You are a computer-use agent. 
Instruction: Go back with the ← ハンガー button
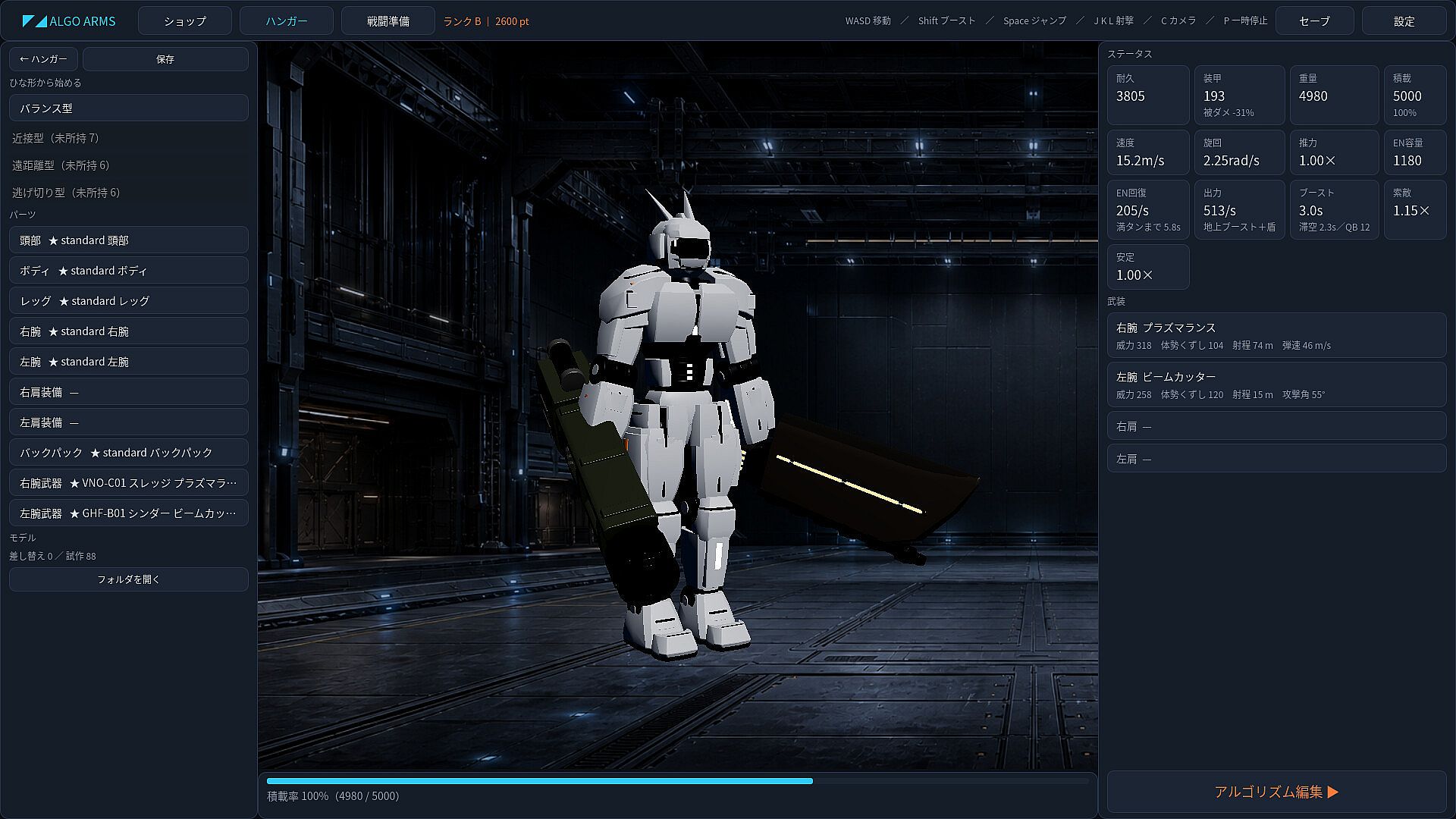(x=43, y=59)
